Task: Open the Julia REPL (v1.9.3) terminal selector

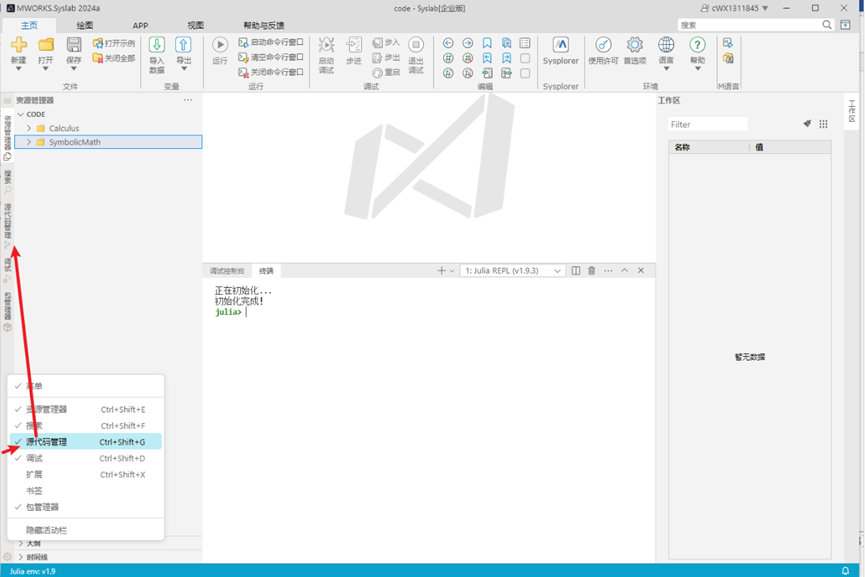Action: click(x=512, y=270)
